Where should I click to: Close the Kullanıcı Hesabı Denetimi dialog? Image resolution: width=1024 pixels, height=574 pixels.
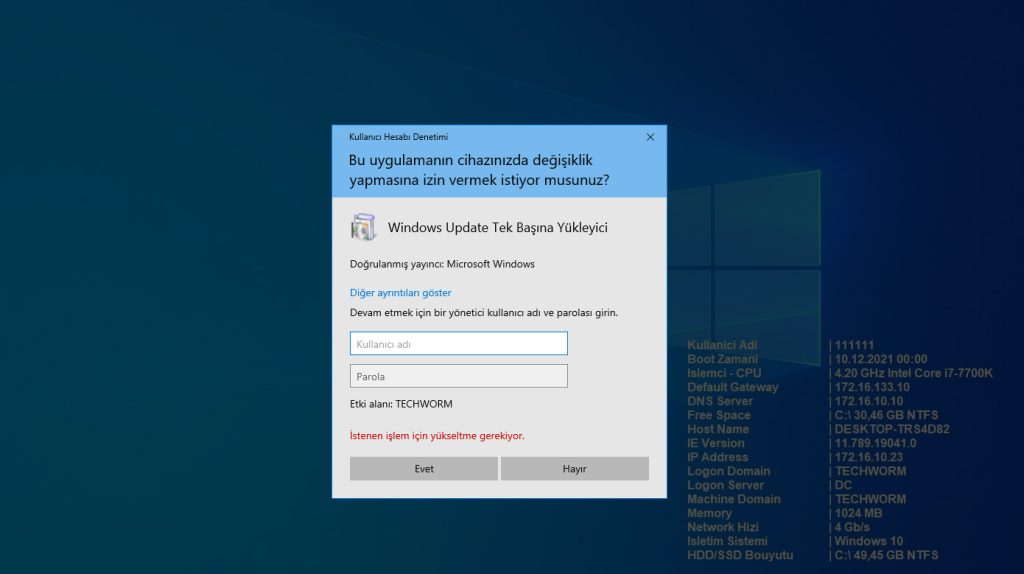click(x=650, y=137)
